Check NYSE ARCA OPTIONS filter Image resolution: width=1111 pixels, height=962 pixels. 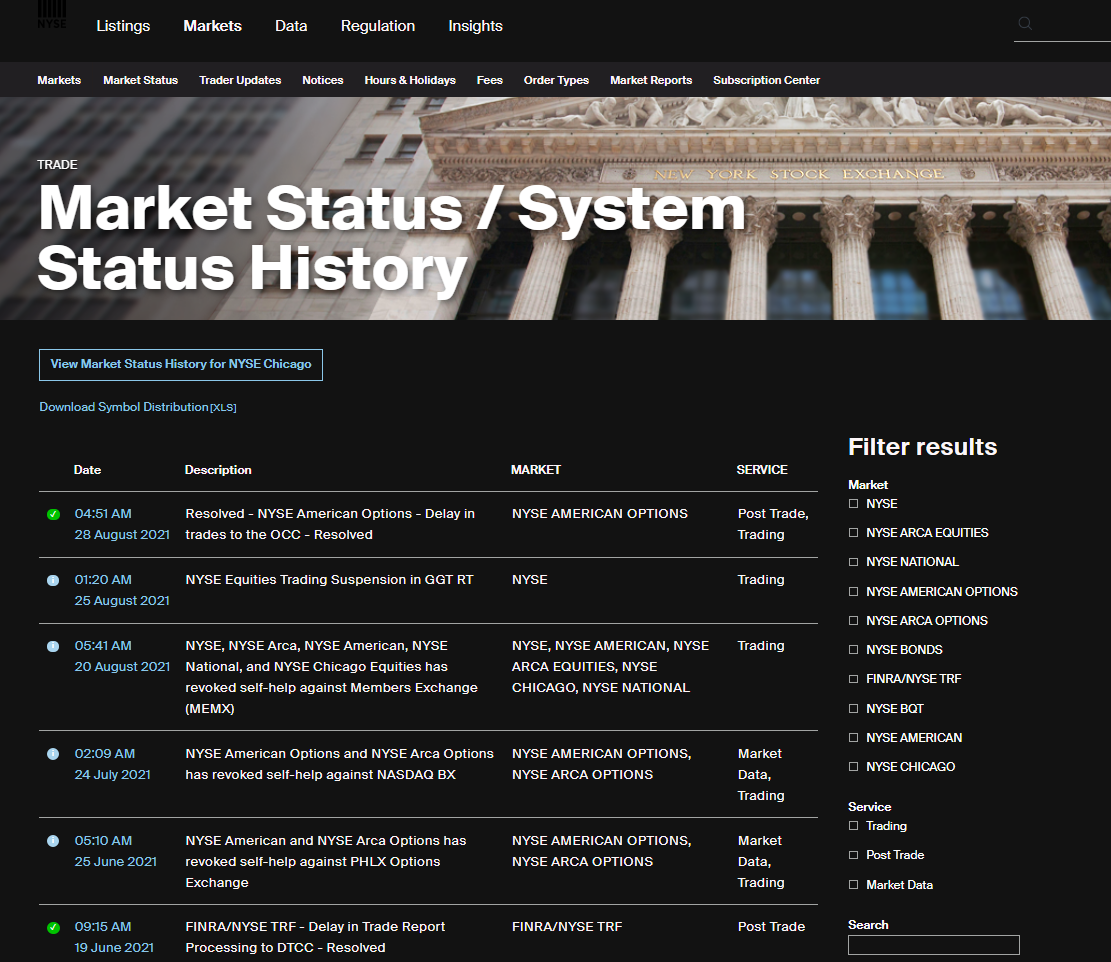click(x=853, y=621)
